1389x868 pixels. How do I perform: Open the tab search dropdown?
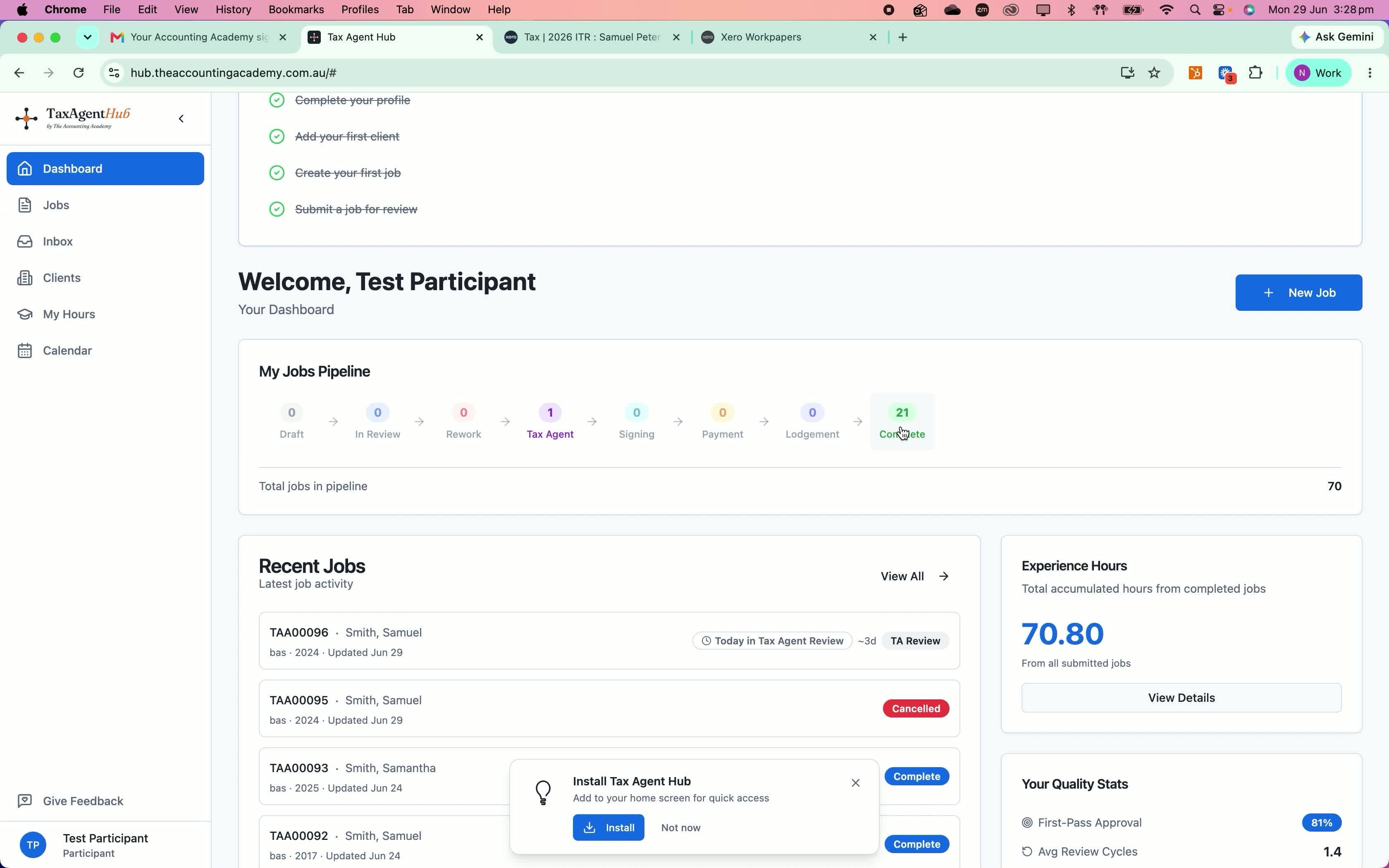87,37
